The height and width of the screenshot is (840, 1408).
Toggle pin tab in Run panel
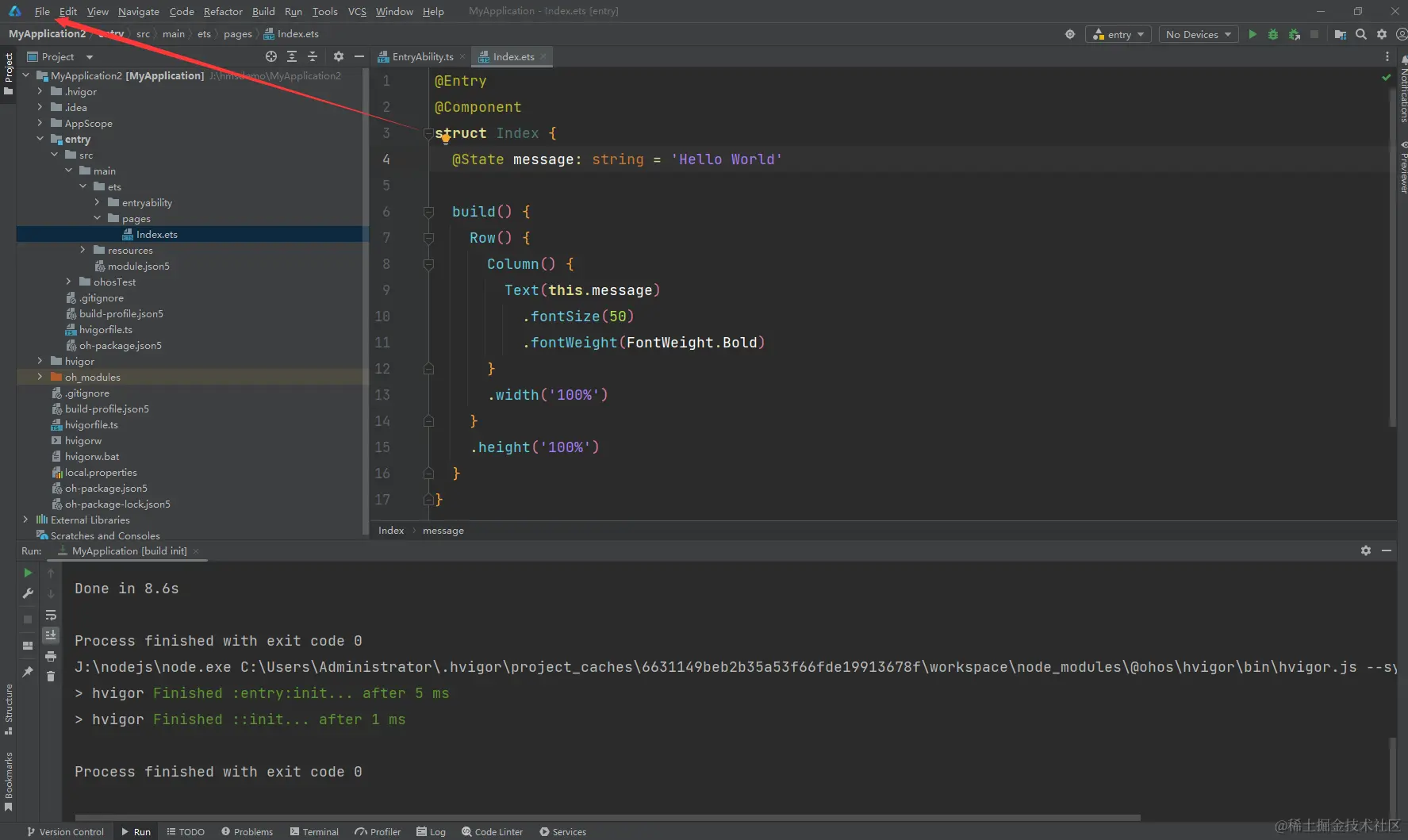point(28,672)
